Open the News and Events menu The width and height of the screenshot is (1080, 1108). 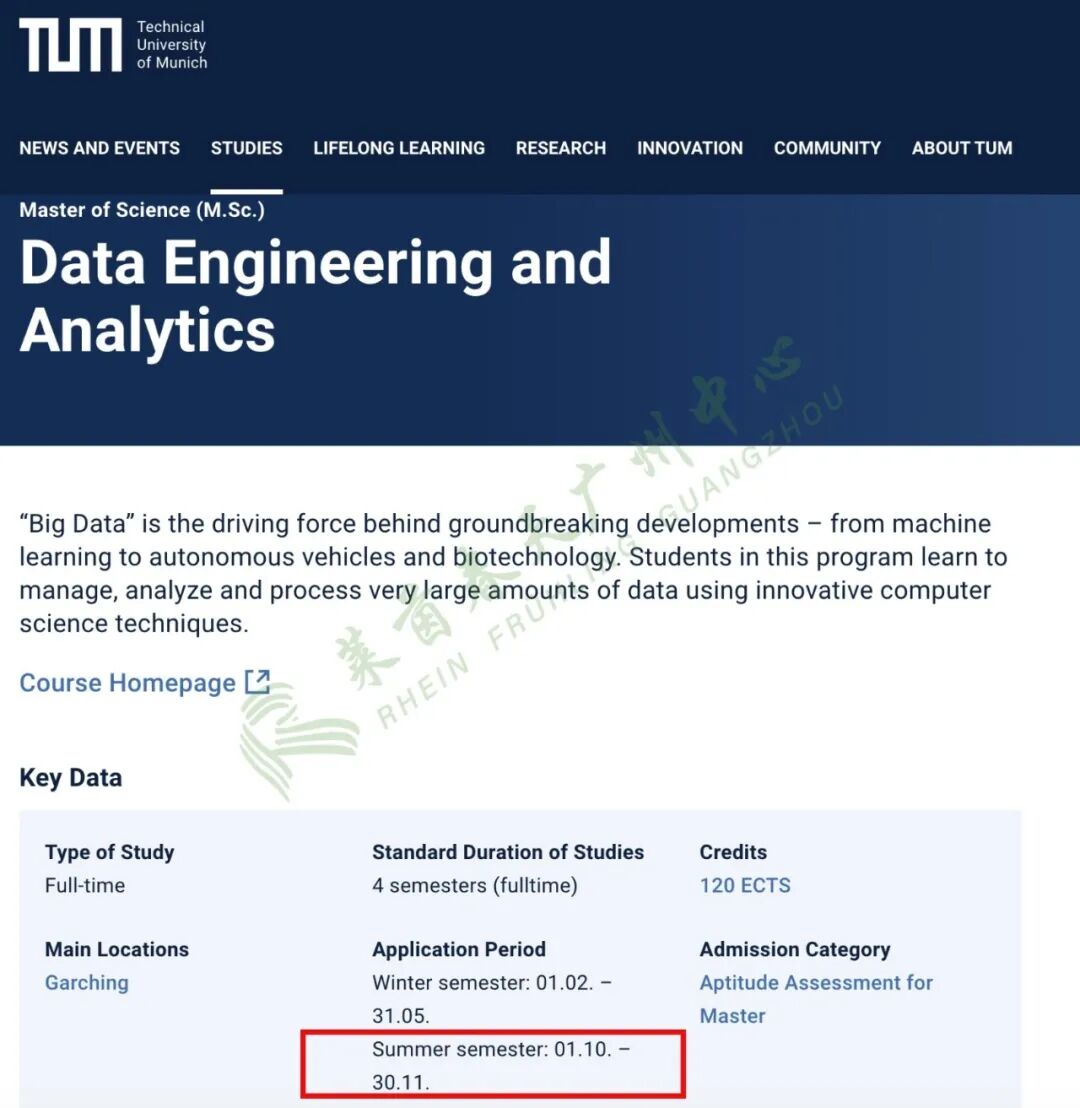click(100, 148)
